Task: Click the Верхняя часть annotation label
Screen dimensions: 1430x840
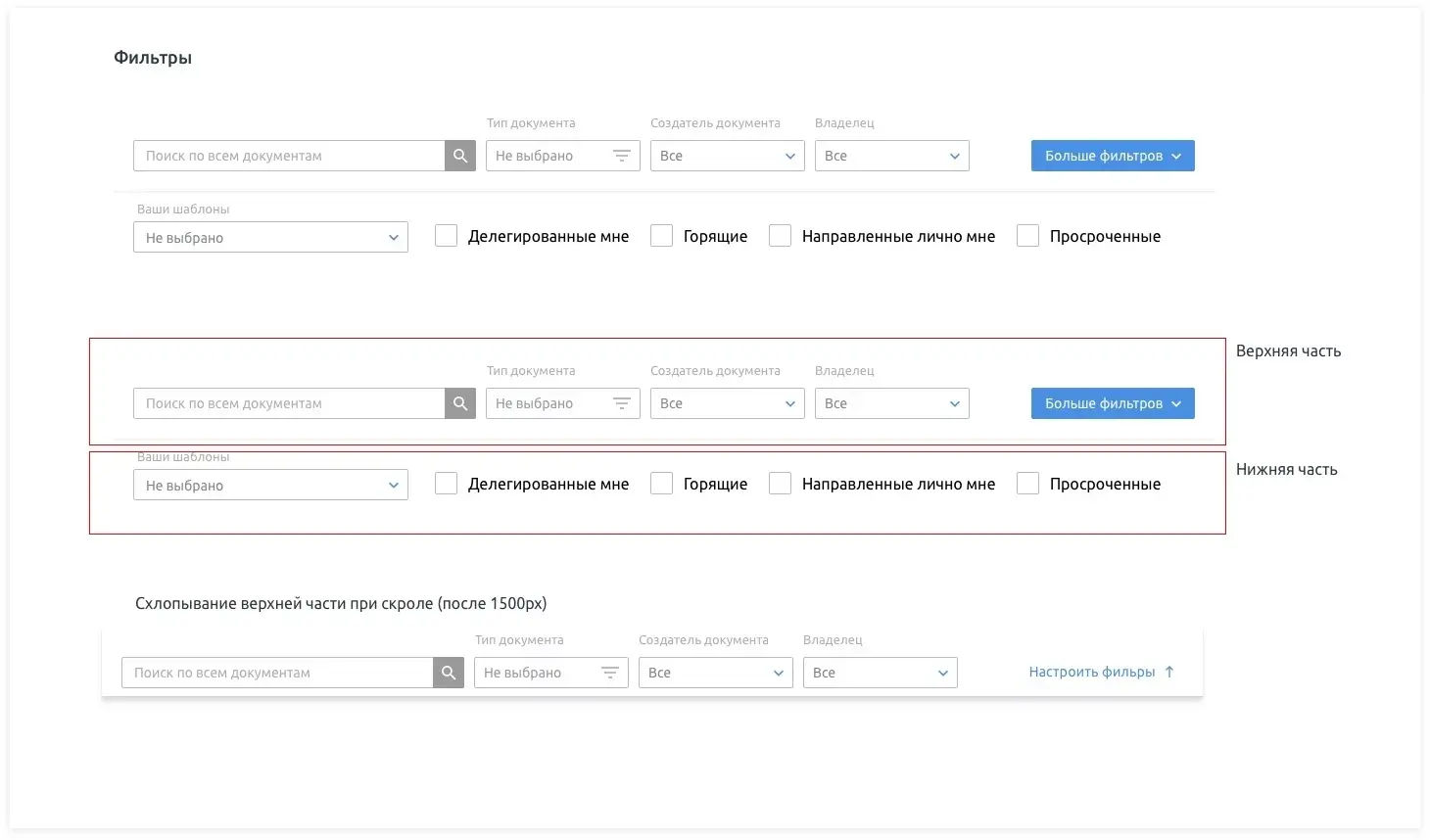Action: [1288, 350]
